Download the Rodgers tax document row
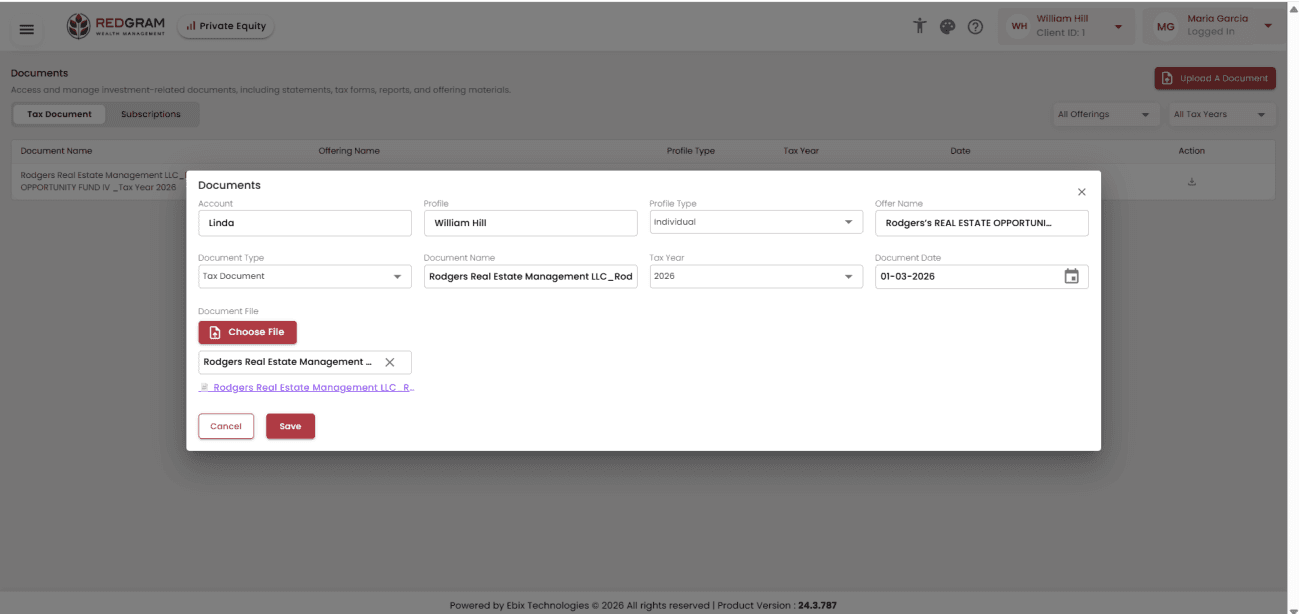 click(1191, 182)
